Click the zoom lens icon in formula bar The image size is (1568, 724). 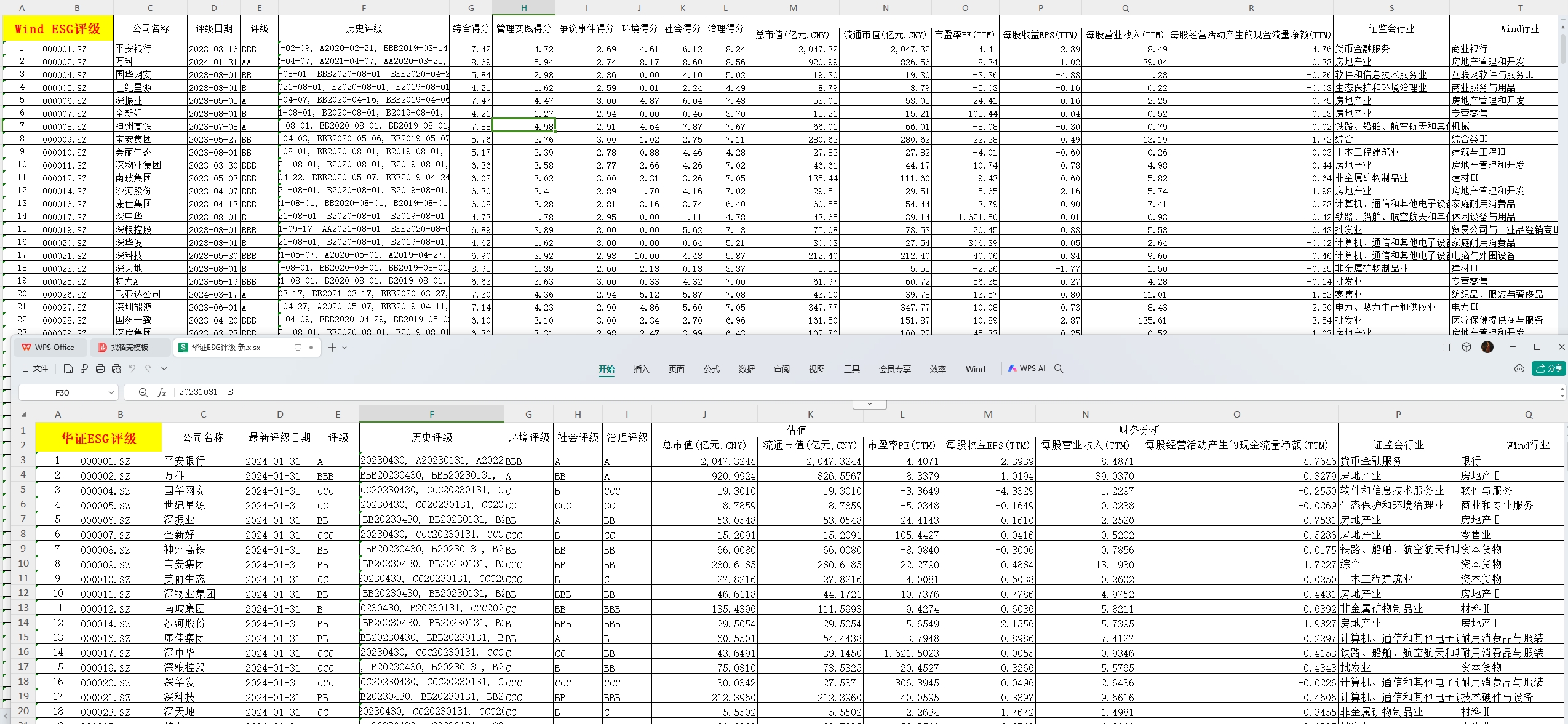pyautogui.click(x=143, y=392)
